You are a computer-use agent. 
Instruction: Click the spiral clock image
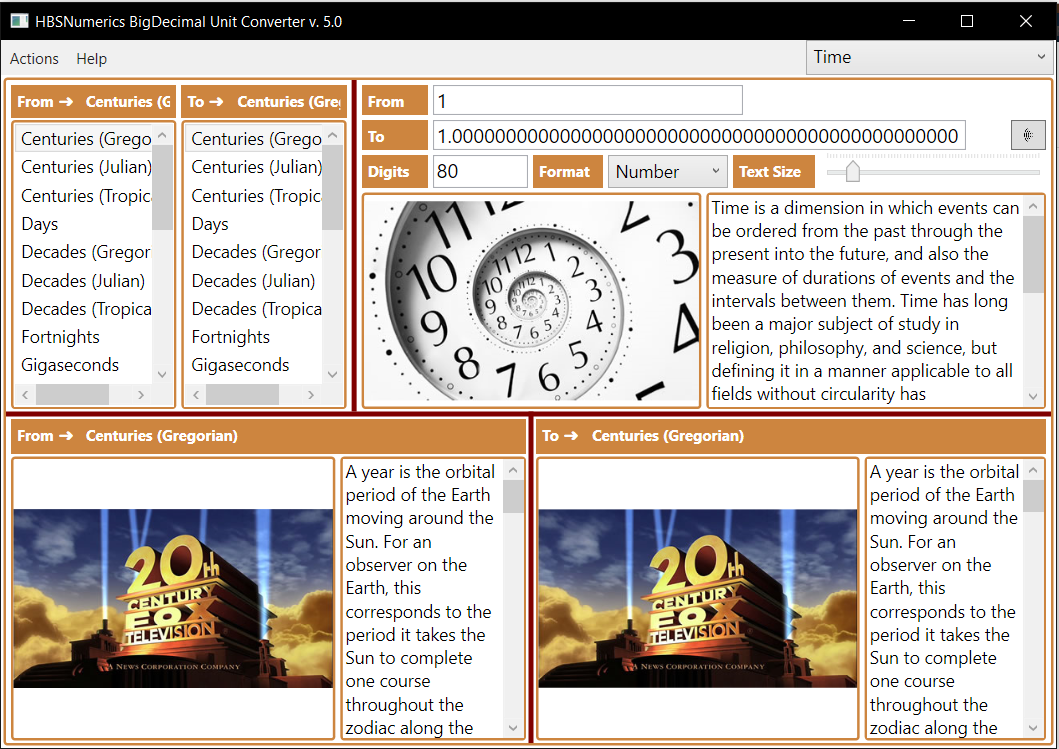531,300
